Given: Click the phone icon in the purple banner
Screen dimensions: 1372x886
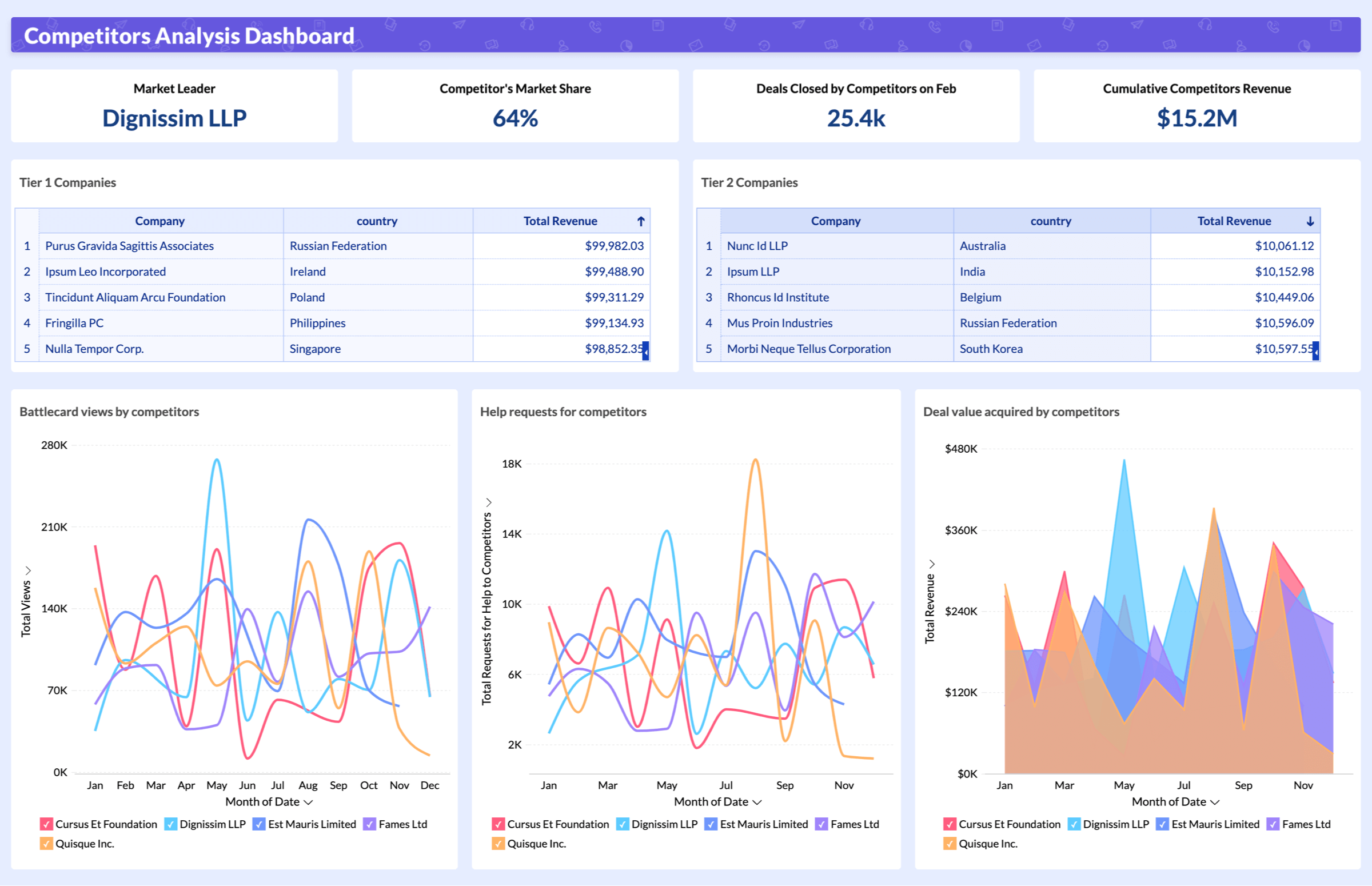Looking at the screenshot, I should point(596,27).
